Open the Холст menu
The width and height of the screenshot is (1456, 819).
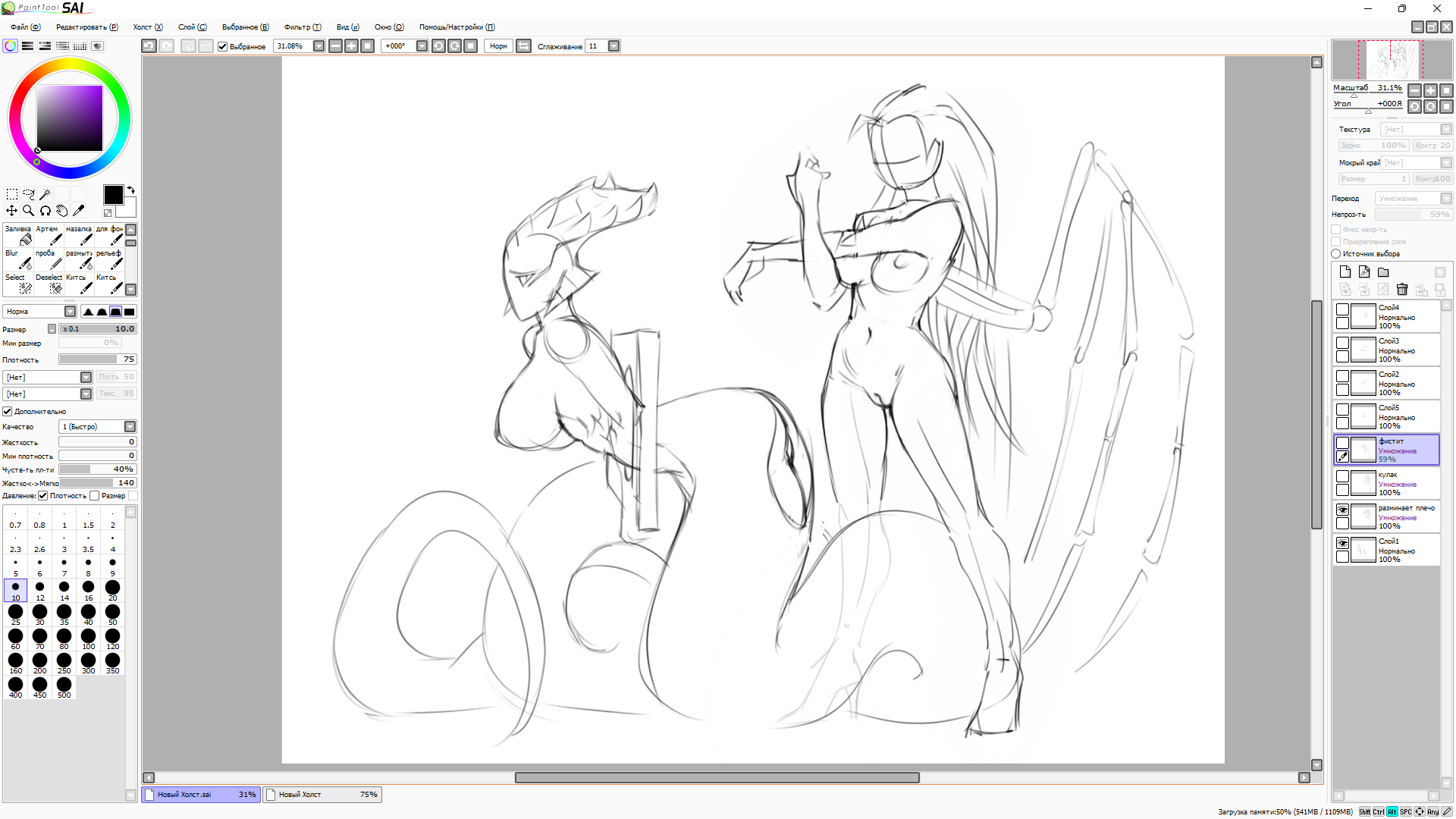click(x=148, y=27)
